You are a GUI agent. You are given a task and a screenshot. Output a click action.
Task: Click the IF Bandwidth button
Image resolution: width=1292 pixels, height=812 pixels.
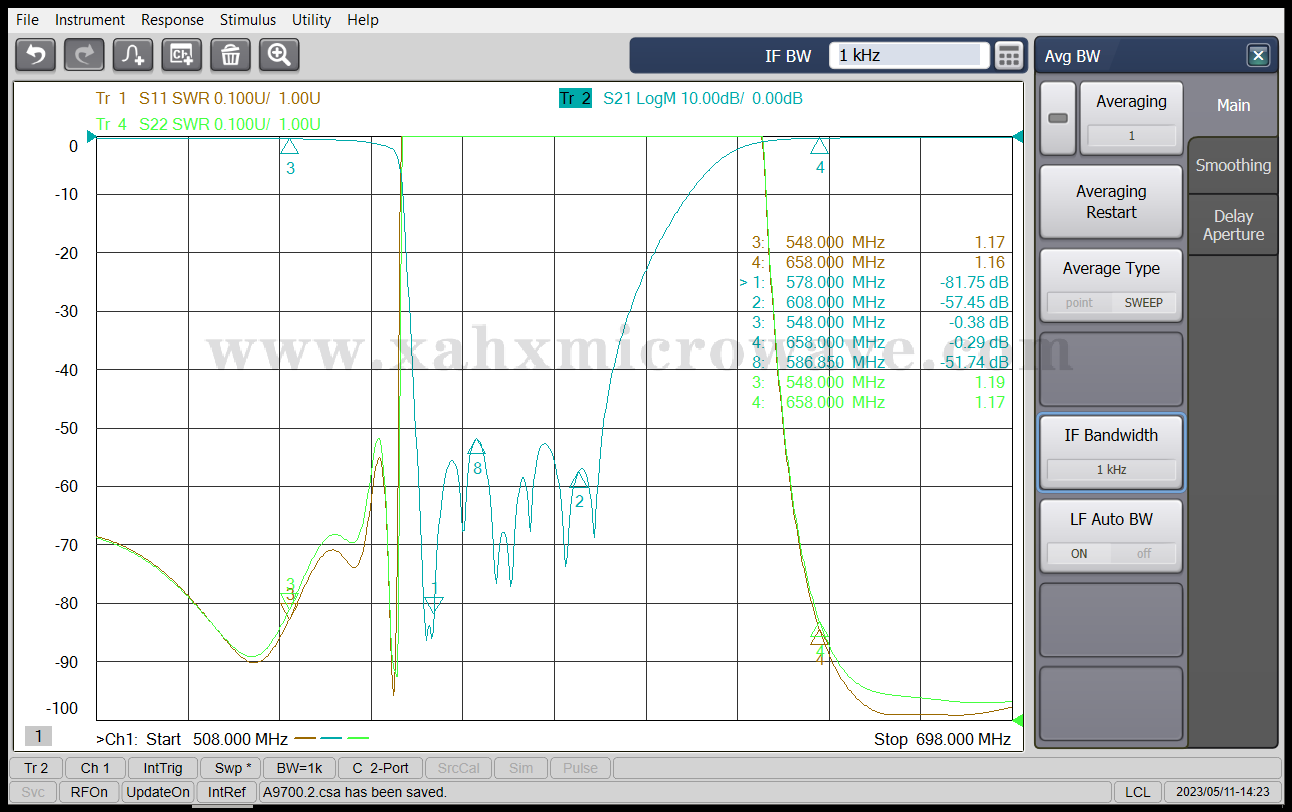pyautogui.click(x=1111, y=452)
